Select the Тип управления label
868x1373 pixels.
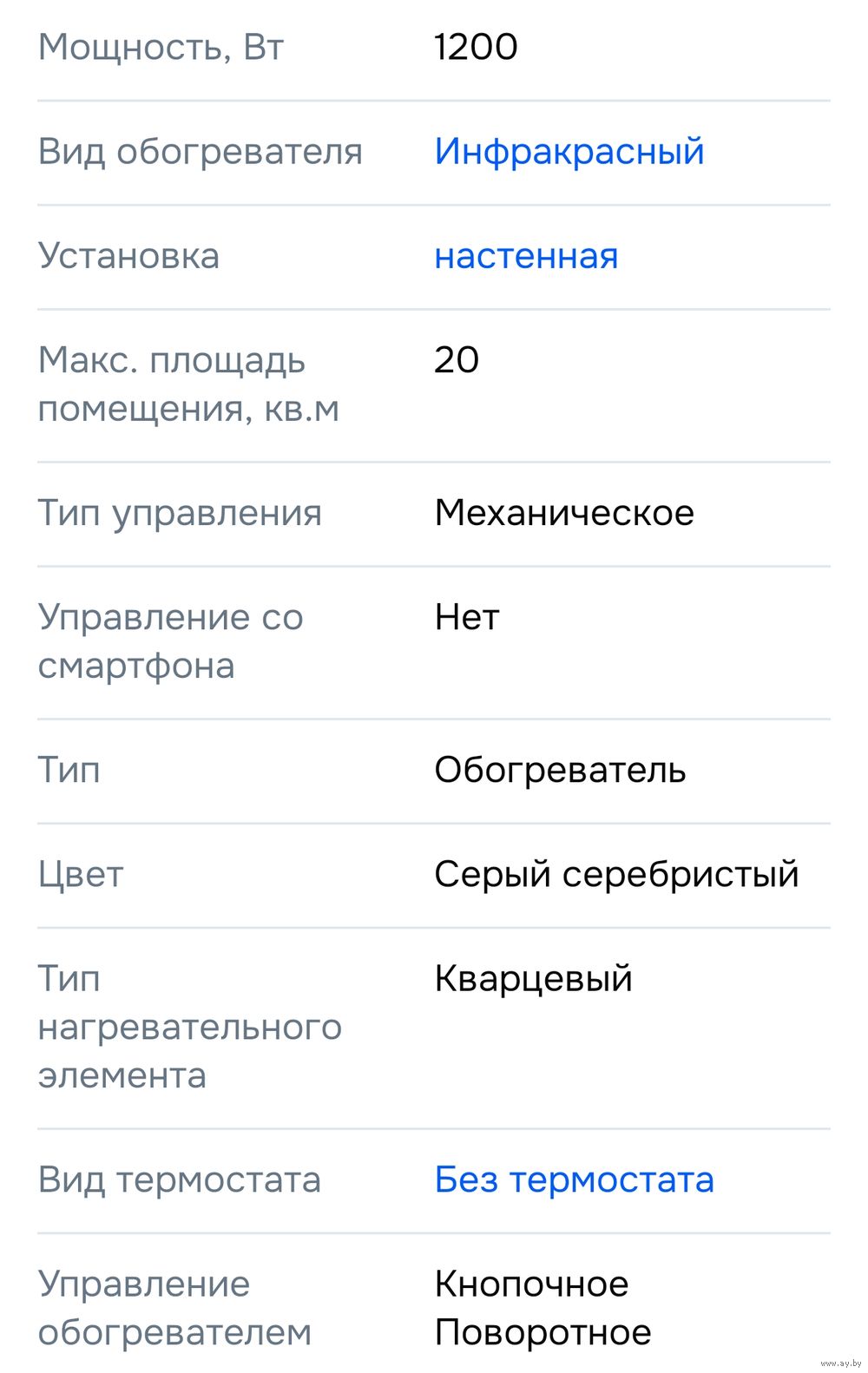[x=180, y=513]
